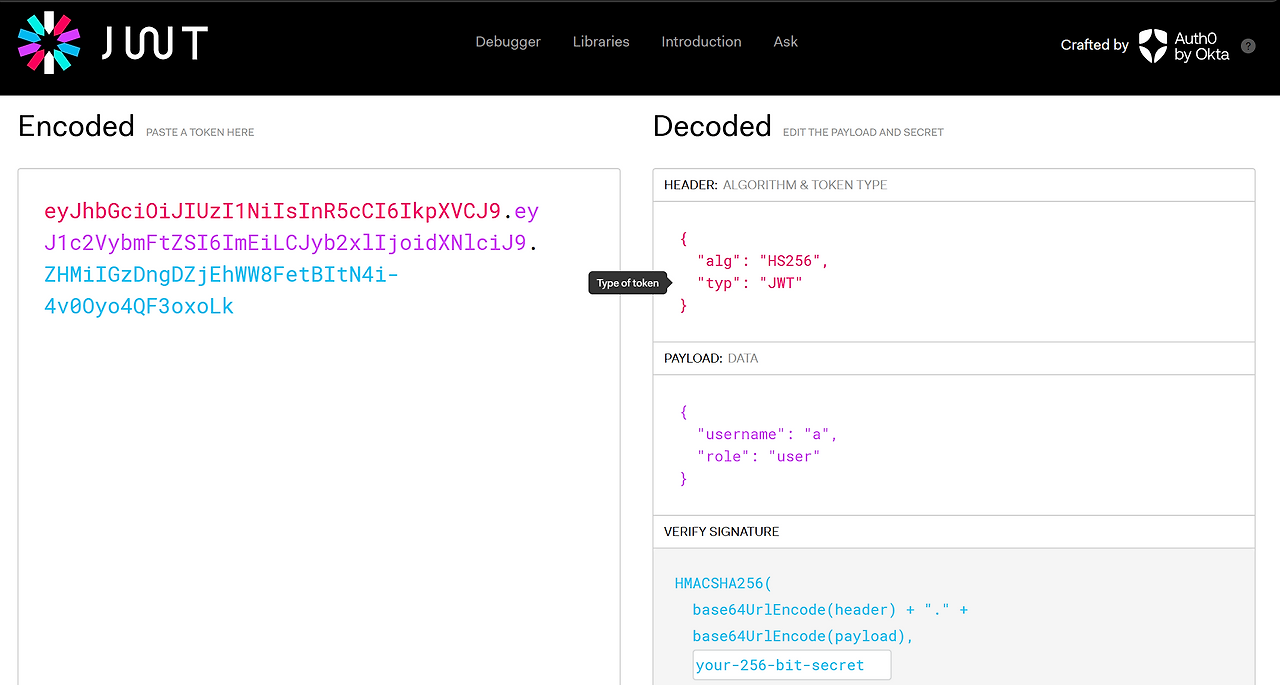1280x685 pixels.
Task: Click the HEADER: ALGORITHM & TOKEN TYPE label
Action: [775, 185]
